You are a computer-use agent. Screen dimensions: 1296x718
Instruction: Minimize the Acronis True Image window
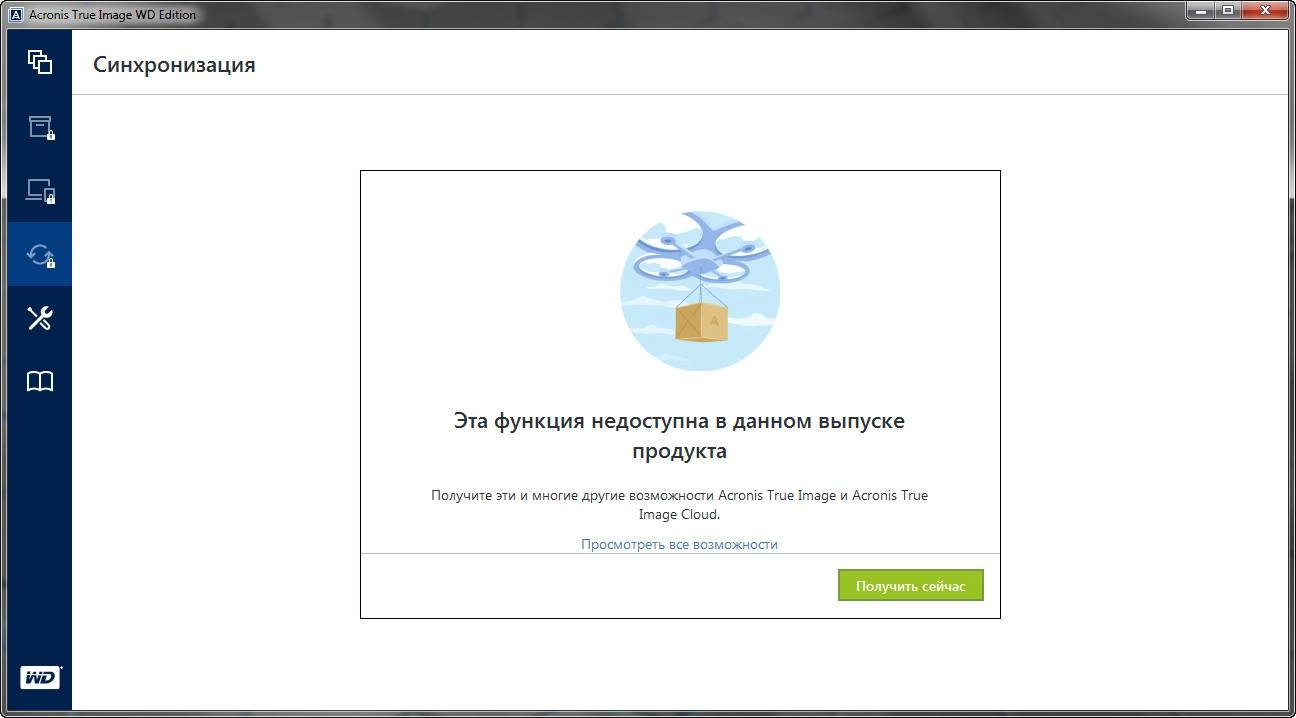[x=1201, y=11]
